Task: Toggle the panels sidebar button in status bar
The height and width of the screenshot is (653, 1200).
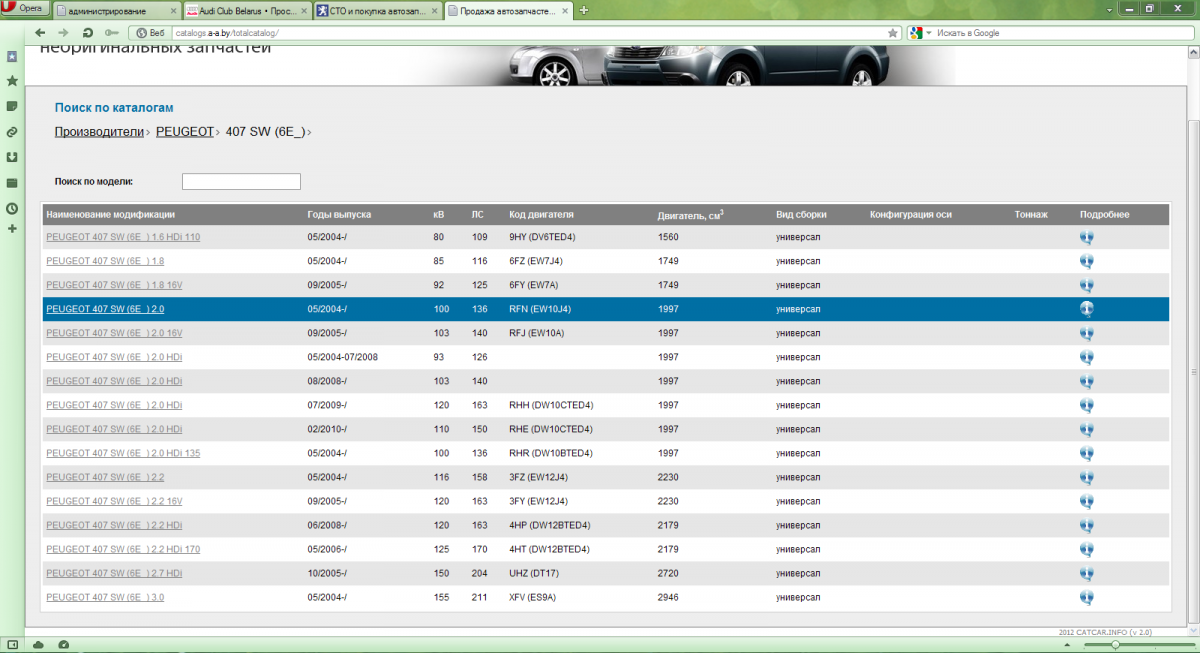Action: click(12, 644)
